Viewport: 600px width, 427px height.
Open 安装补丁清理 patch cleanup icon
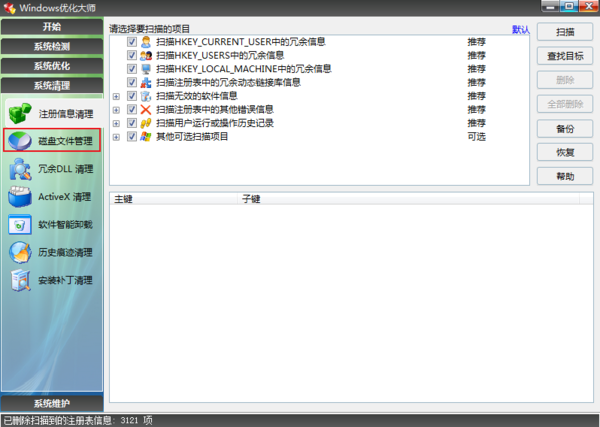click(21, 280)
